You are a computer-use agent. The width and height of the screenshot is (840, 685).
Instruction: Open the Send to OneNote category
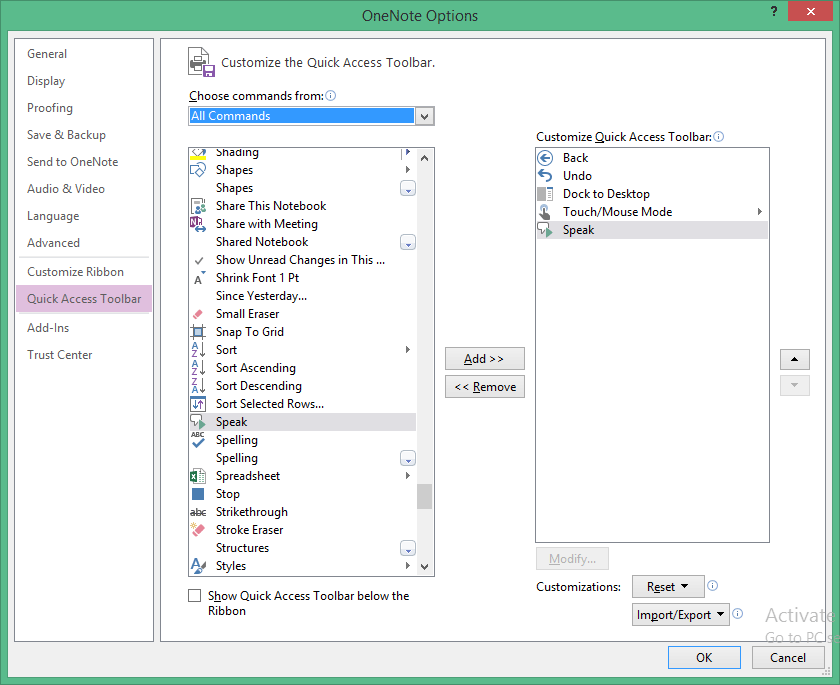(x=73, y=162)
